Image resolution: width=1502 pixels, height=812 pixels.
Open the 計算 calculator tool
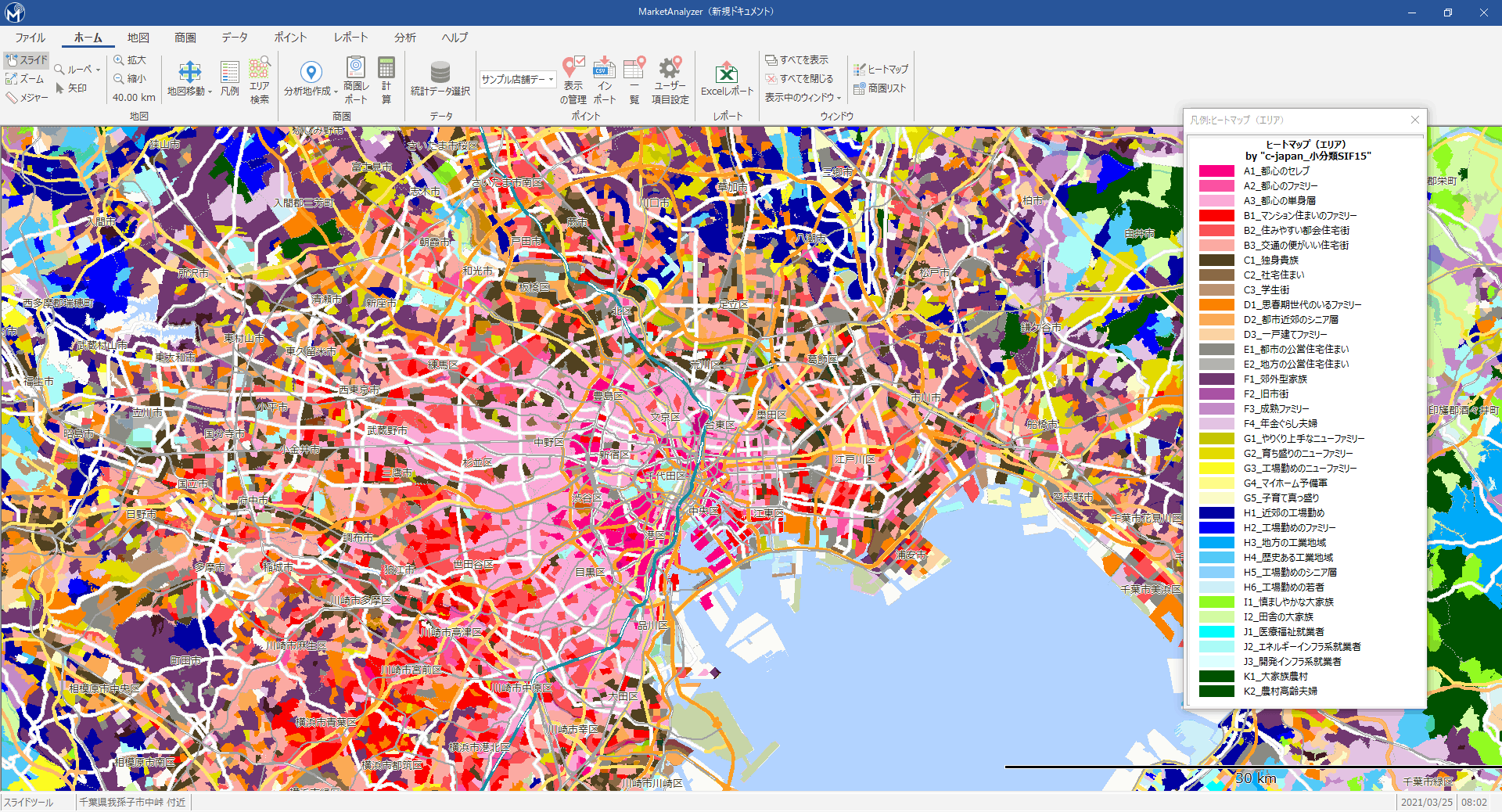386,79
